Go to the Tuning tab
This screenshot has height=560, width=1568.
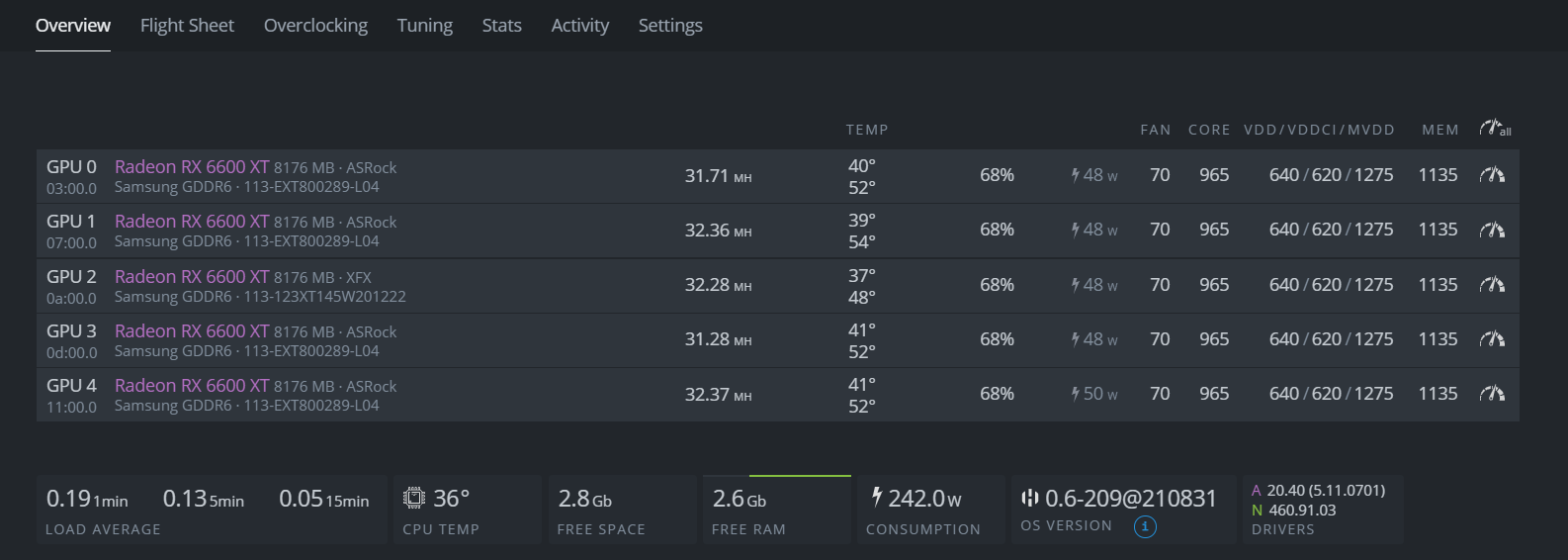click(425, 26)
